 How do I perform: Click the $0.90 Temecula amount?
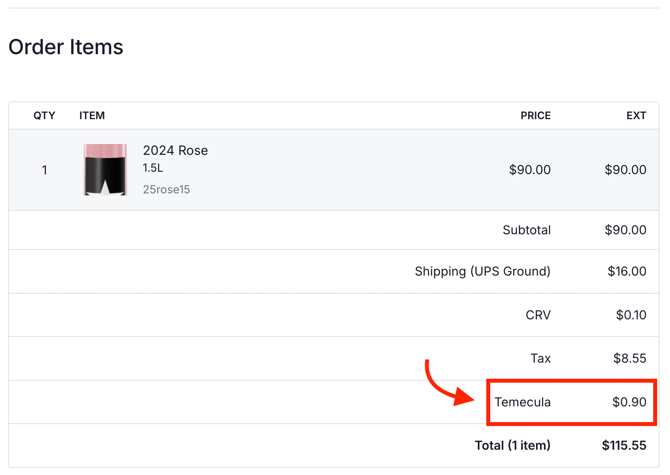click(629, 402)
